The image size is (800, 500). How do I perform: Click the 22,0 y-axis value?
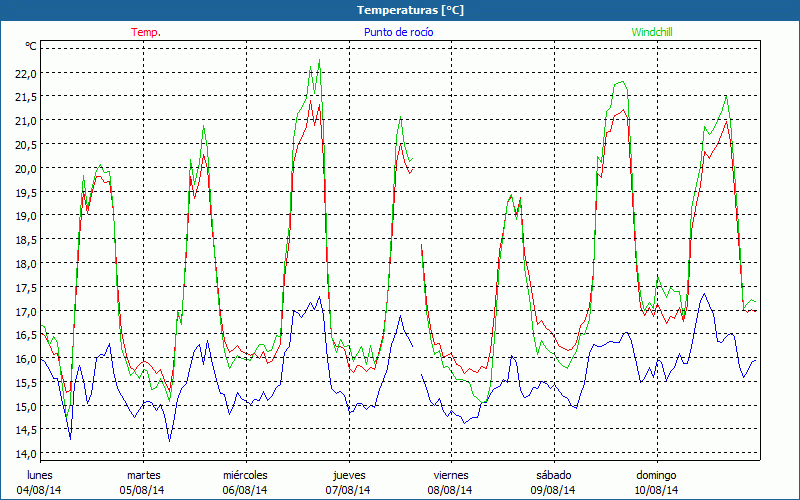pos(26,73)
